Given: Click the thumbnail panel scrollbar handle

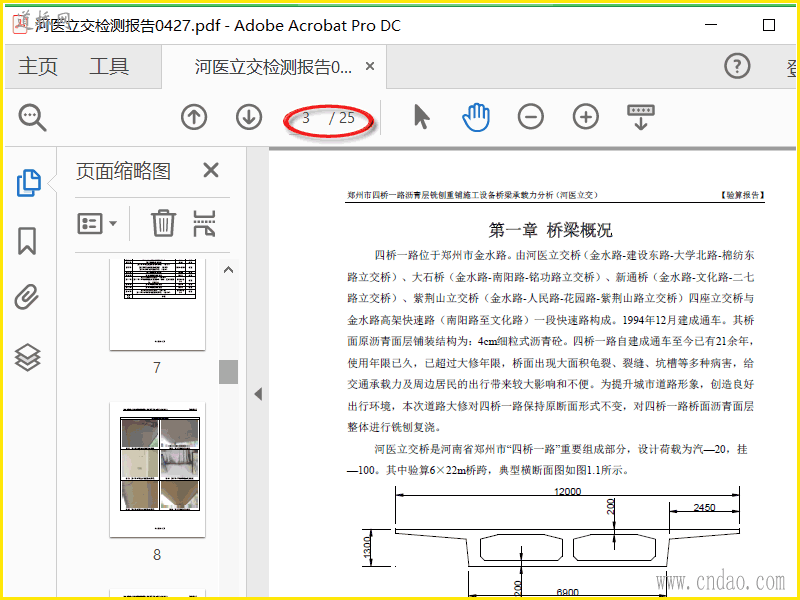Looking at the screenshot, I should coord(229,371).
